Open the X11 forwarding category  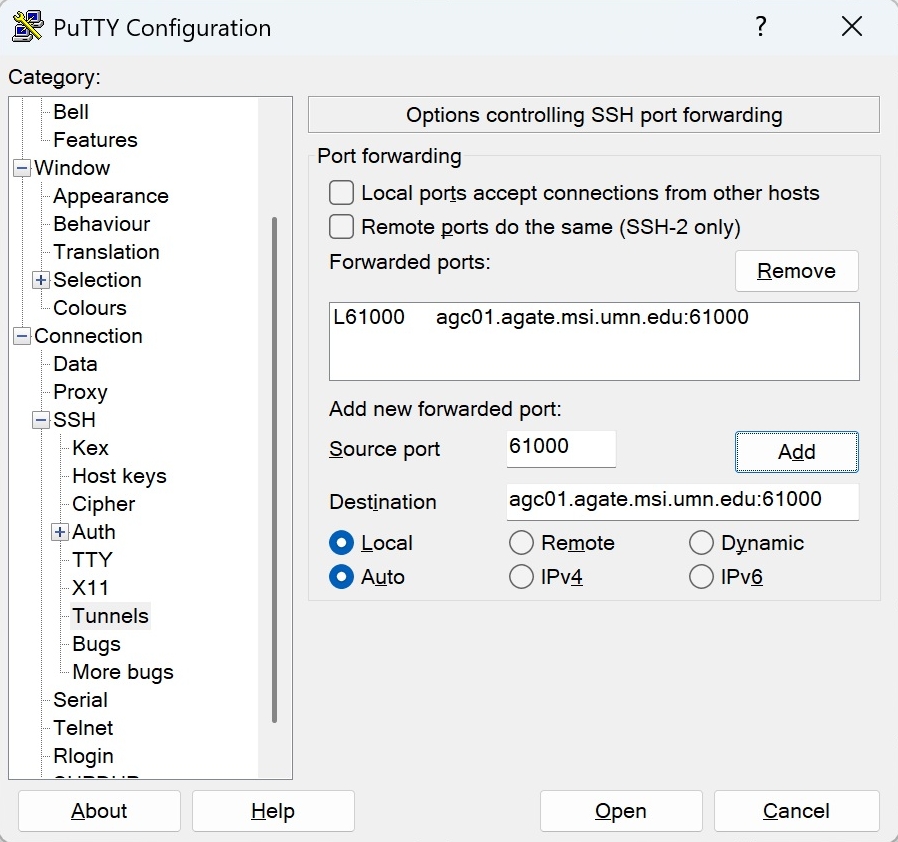point(90,588)
